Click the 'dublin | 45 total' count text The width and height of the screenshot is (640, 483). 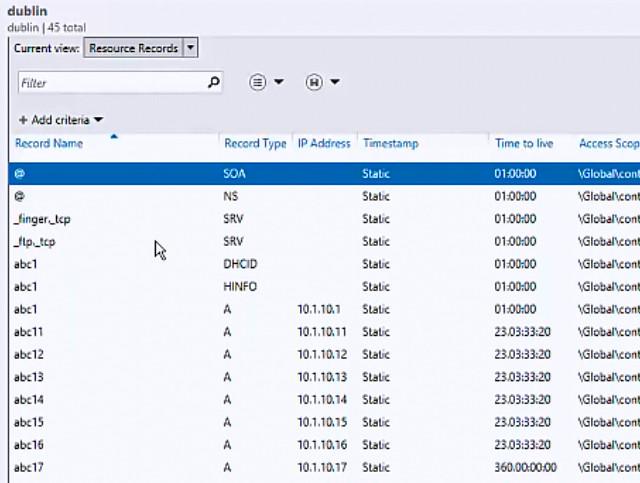47,28
